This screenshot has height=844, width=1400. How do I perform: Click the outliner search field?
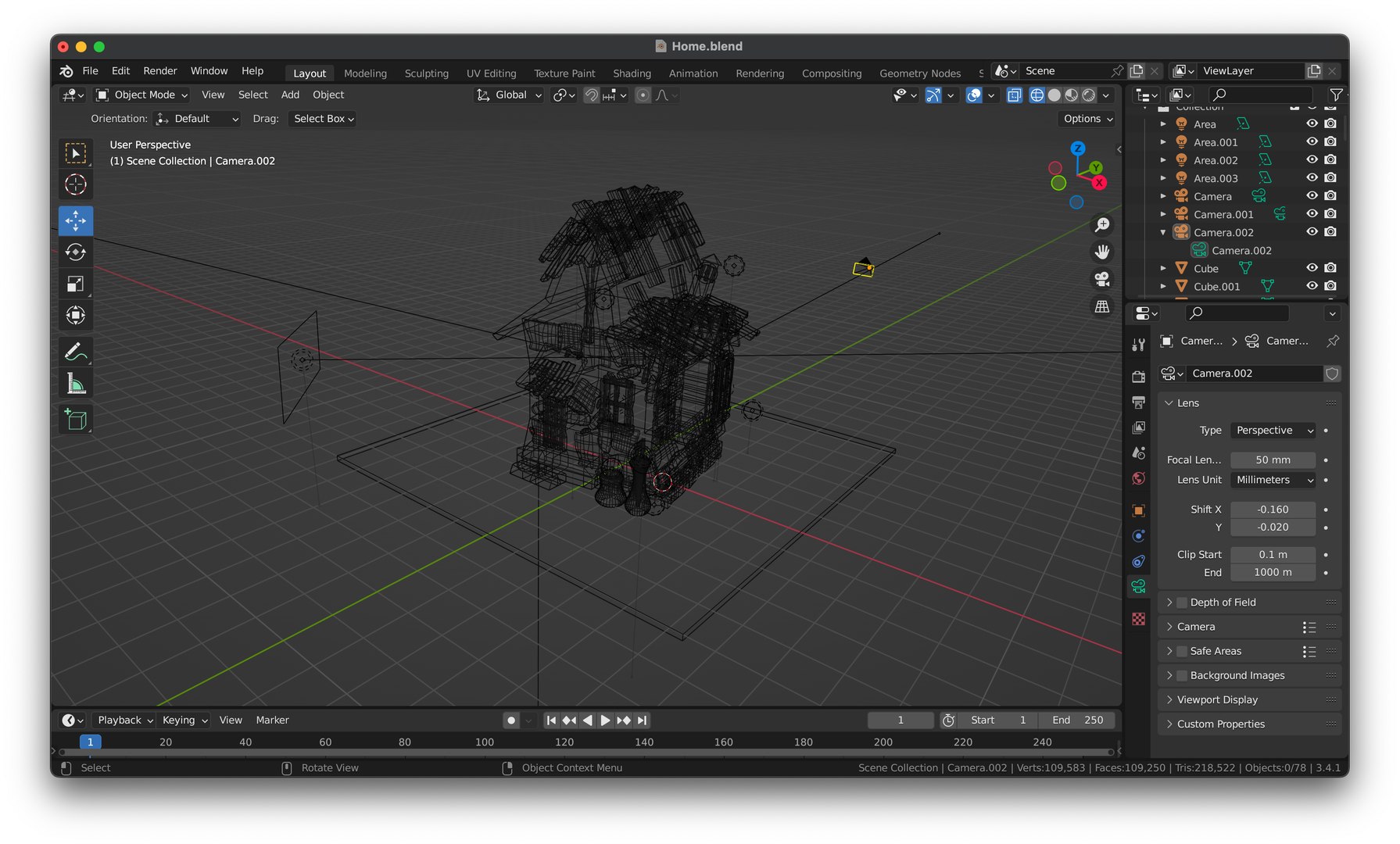tap(1261, 95)
